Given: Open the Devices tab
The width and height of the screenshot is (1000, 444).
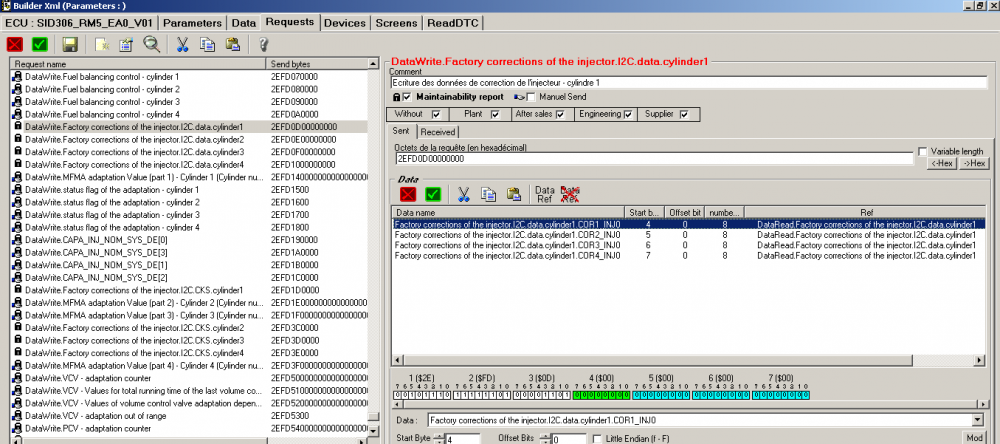Looking at the screenshot, I should pyautogui.click(x=345, y=23).
